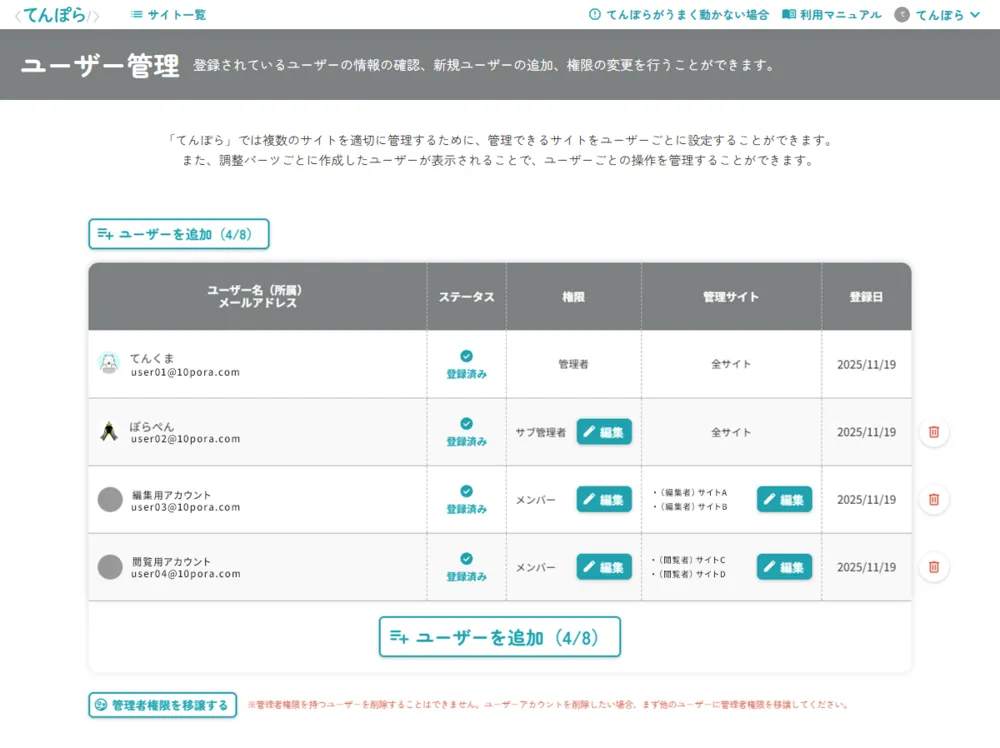Edit managed sites サイトA and サイトB
This screenshot has height=748, width=1000.
[x=784, y=499]
